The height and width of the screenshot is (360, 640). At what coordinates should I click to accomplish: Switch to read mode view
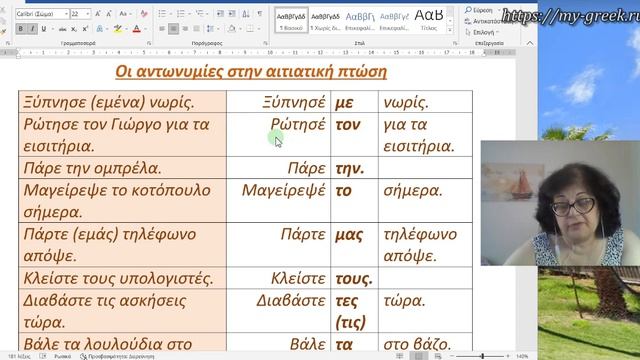[x=400, y=356]
